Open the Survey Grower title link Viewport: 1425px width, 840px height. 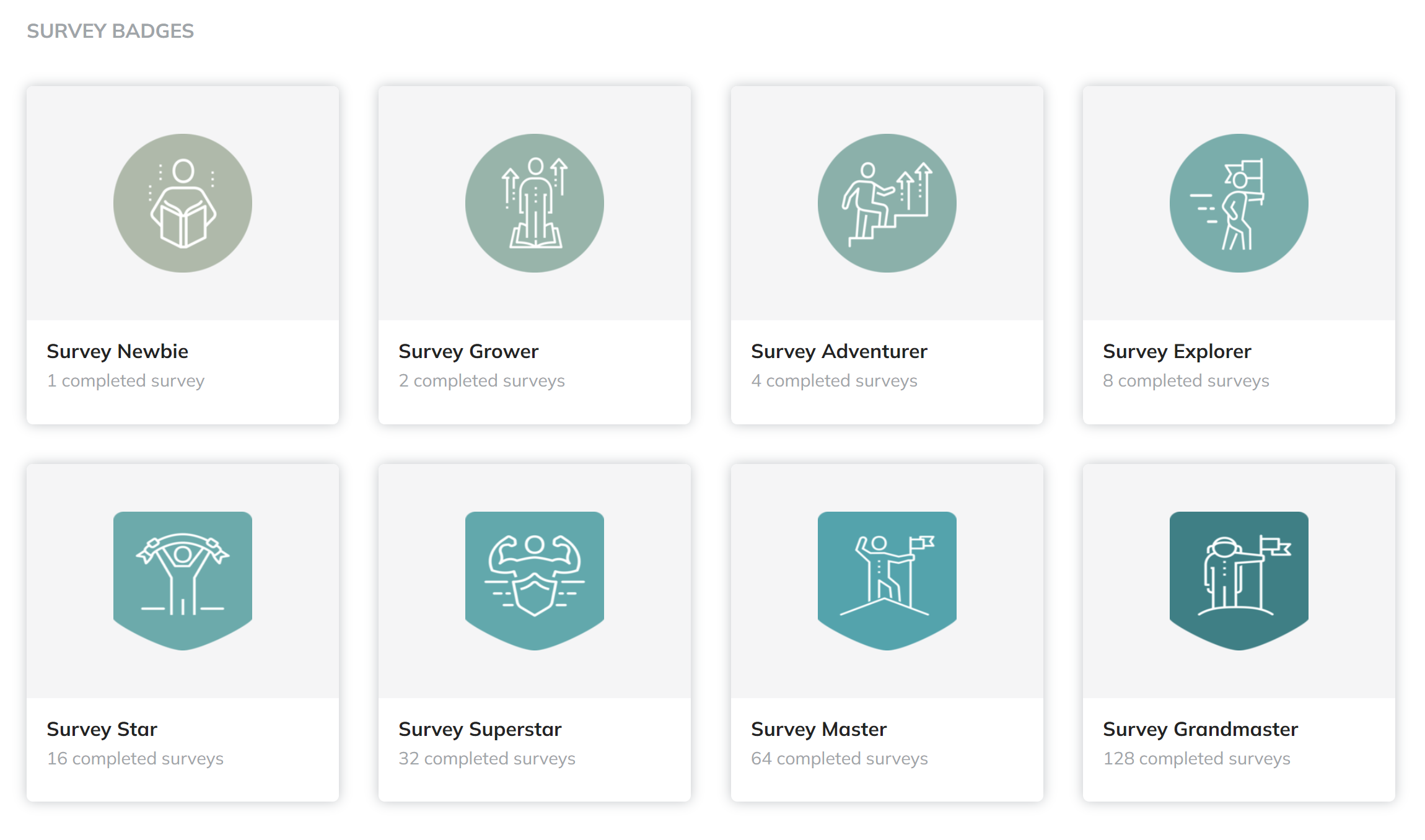click(468, 351)
